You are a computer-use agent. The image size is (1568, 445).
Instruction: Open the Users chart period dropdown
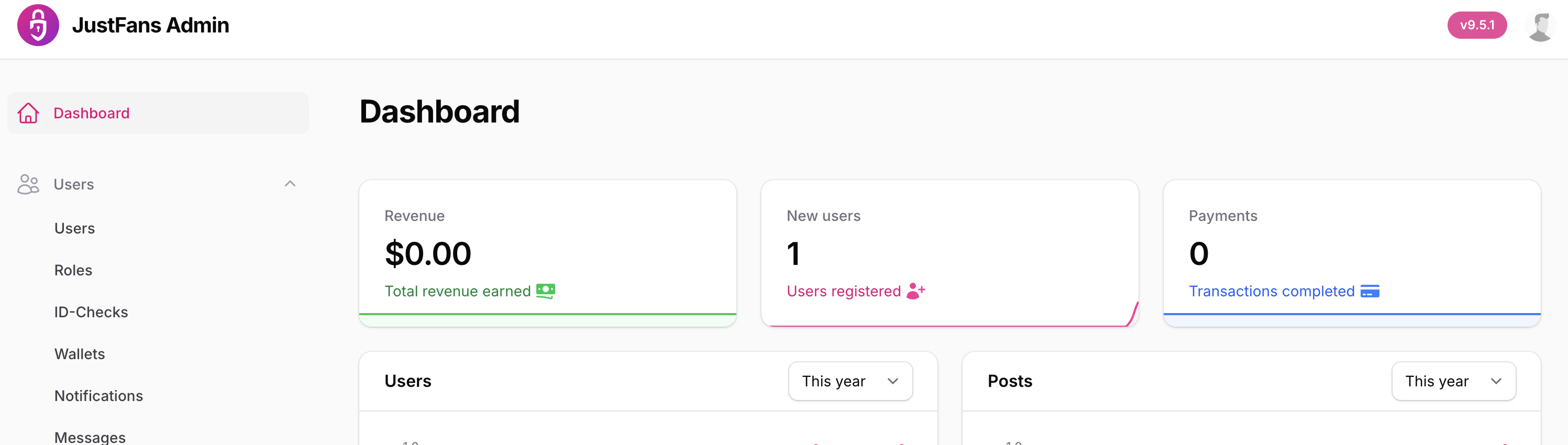click(x=851, y=381)
